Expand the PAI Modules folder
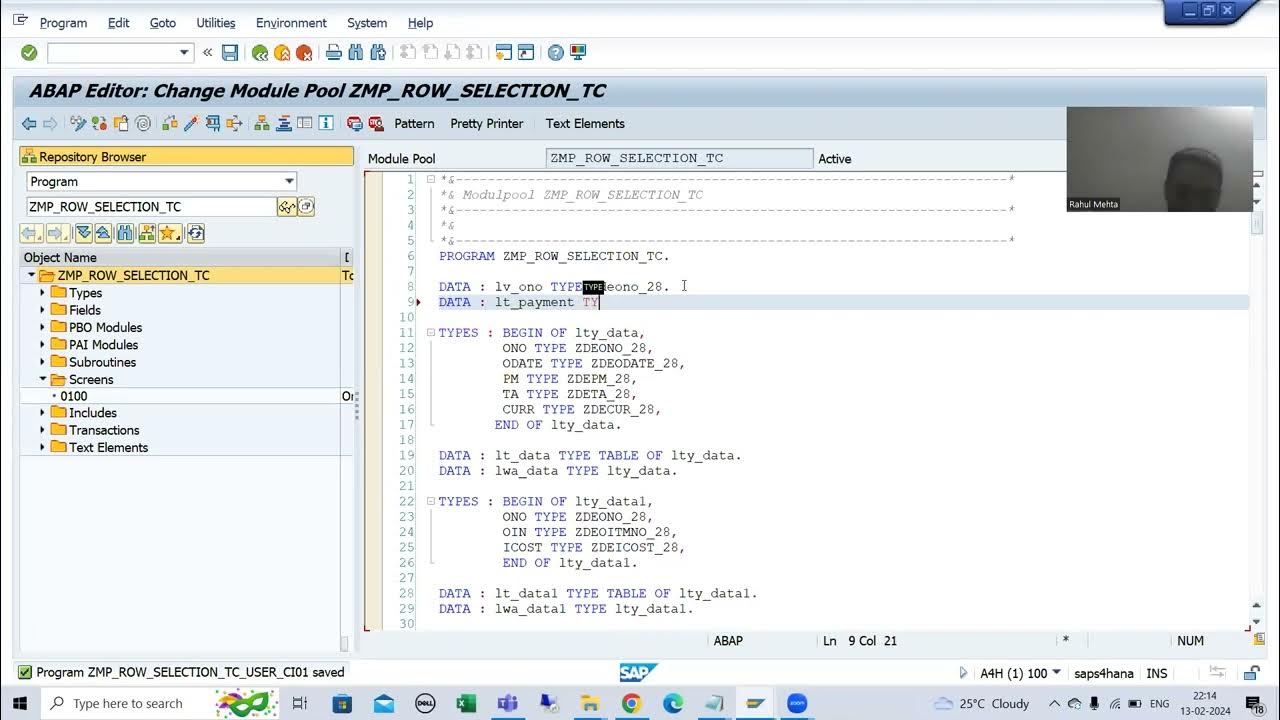 coord(43,345)
